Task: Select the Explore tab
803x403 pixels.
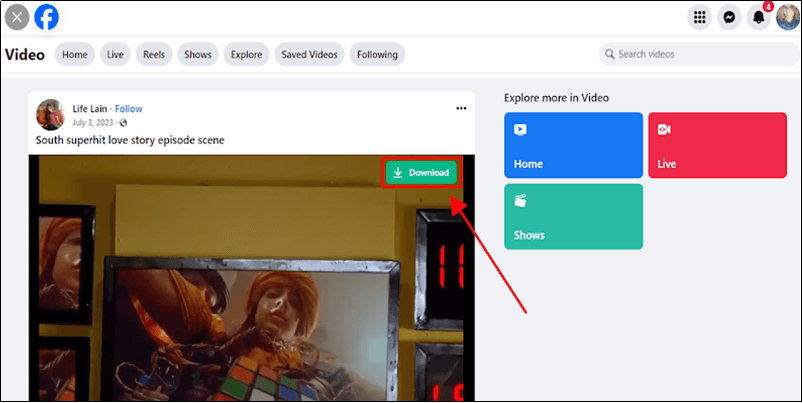Action: point(246,54)
